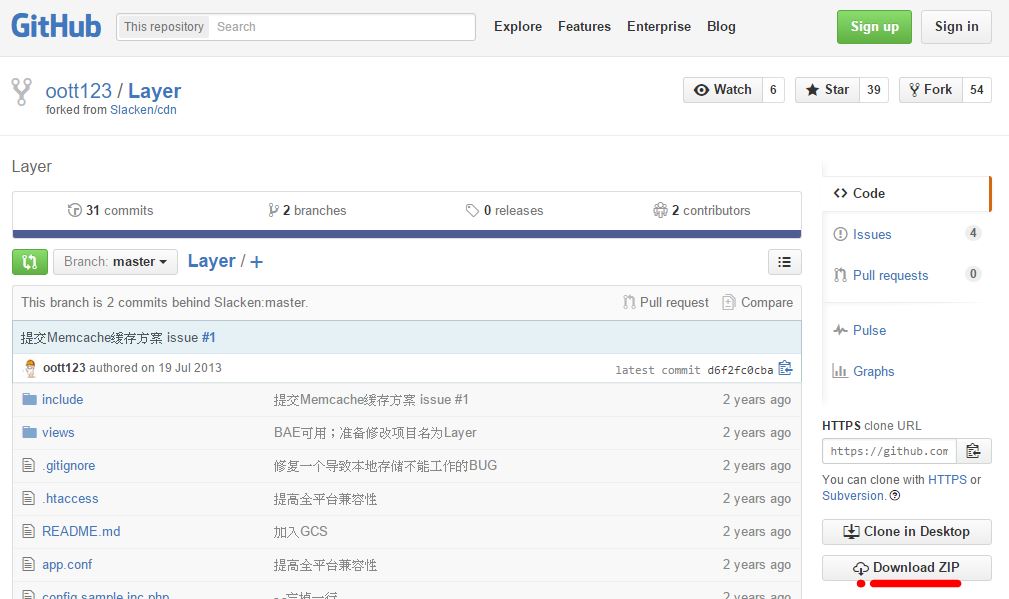Click the Graphs bar chart icon
1009x599 pixels.
tap(840, 371)
